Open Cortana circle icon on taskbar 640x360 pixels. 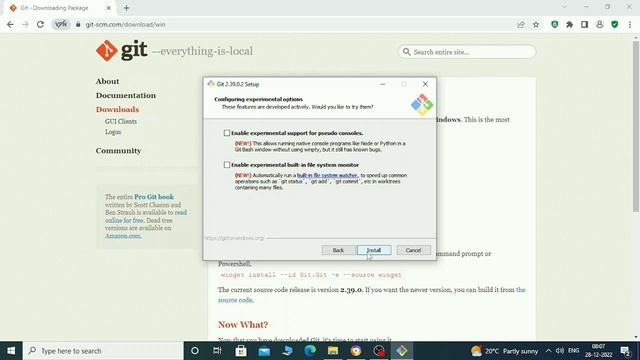point(195,351)
